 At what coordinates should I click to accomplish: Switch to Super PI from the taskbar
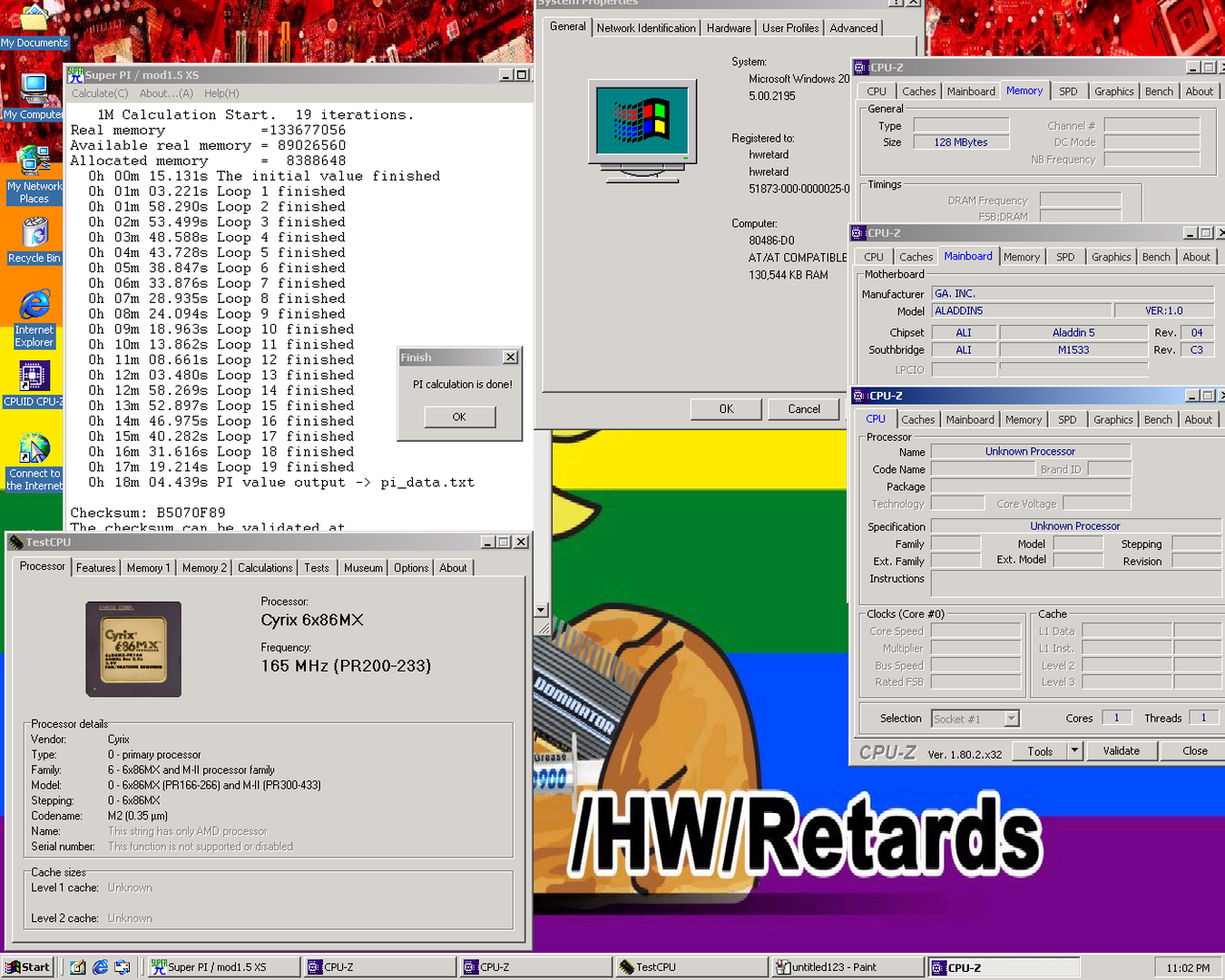tap(223, 967)
